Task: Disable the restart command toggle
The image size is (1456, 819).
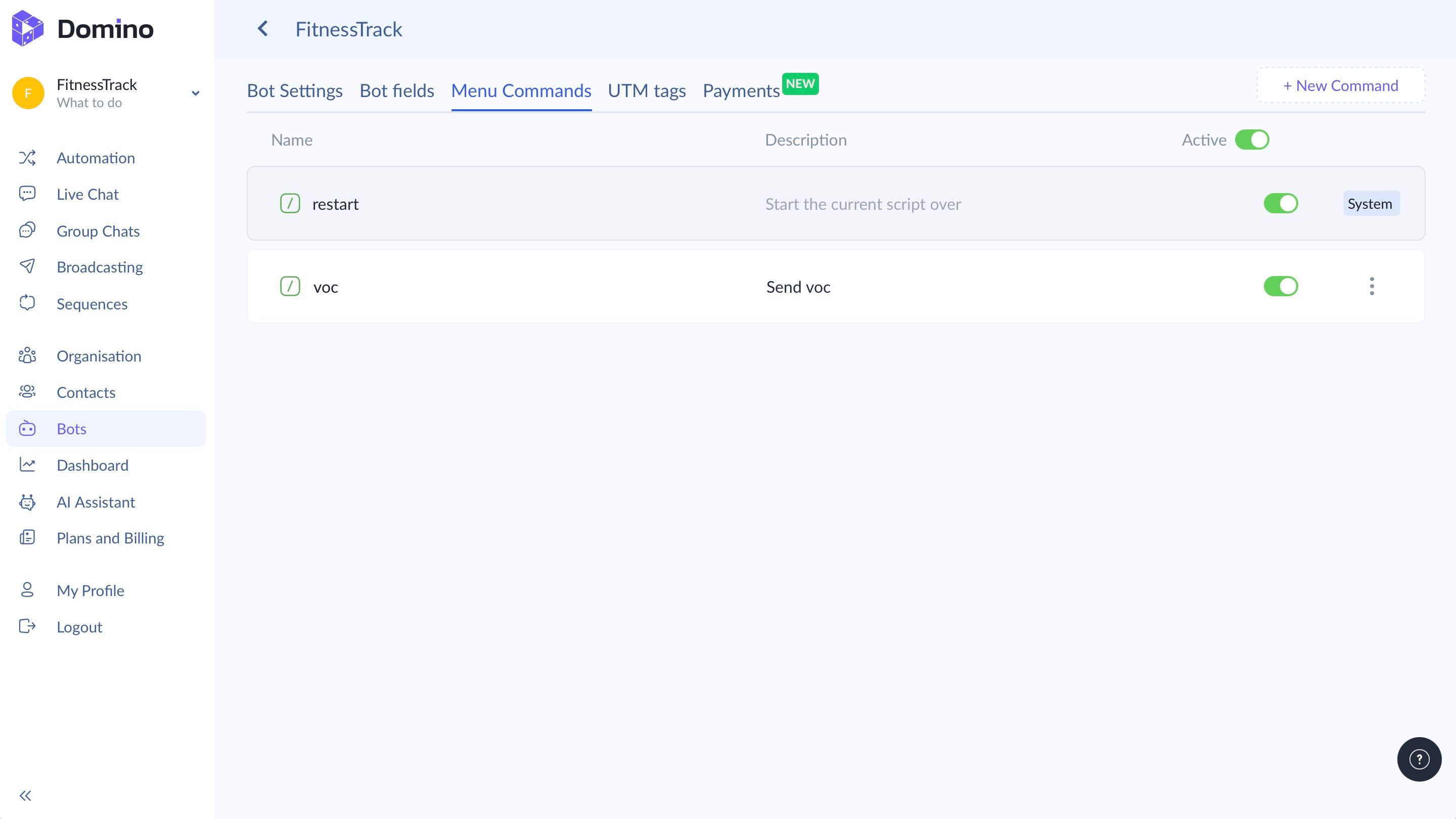Action: tap(1280, 203)
